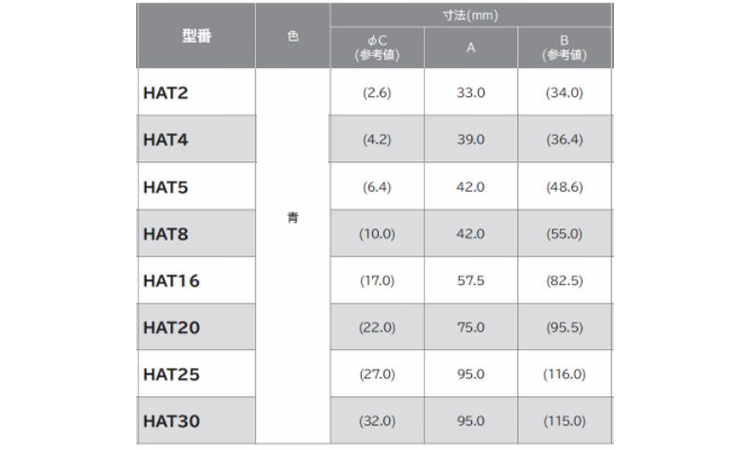Click the B (参考値) column header
This screenshot has width=750, height=450.
tap(564, 47)
